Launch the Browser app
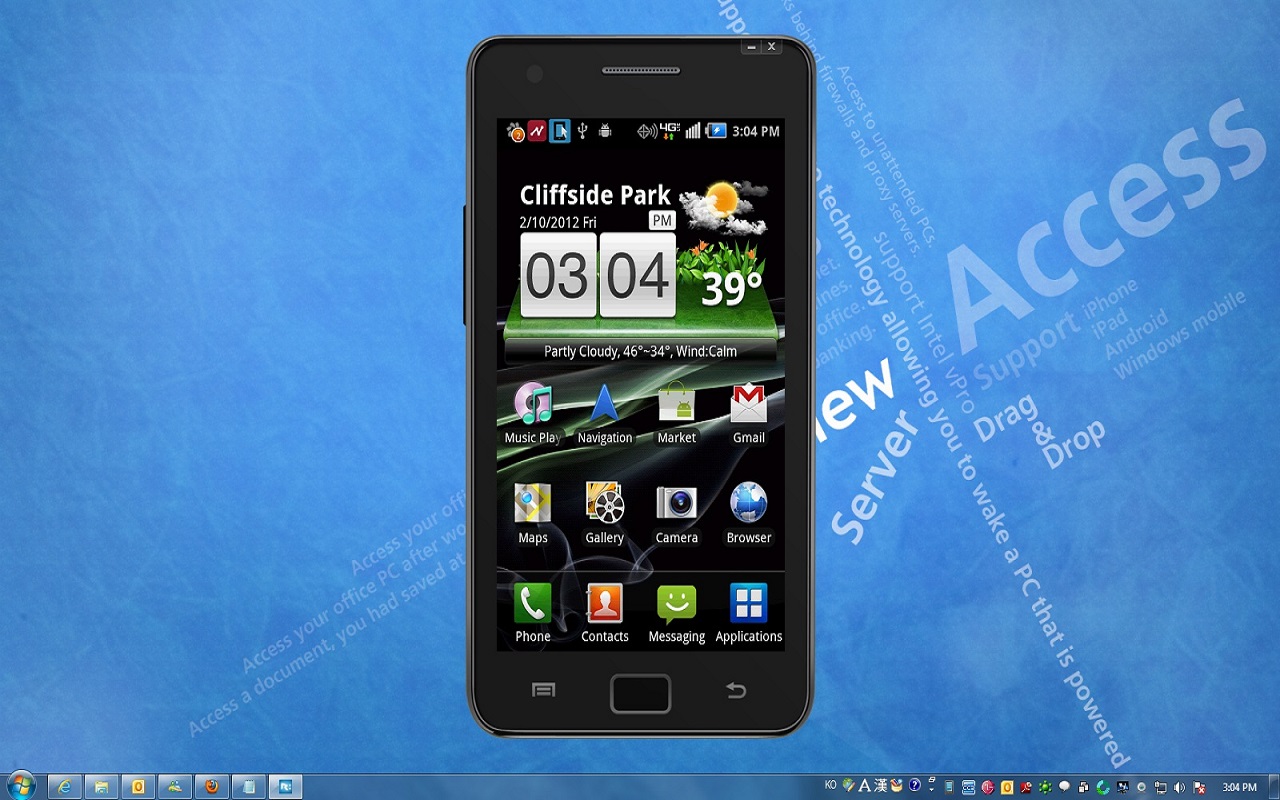Viewport: 1280px width, 800px height. [x=748, y=507]
